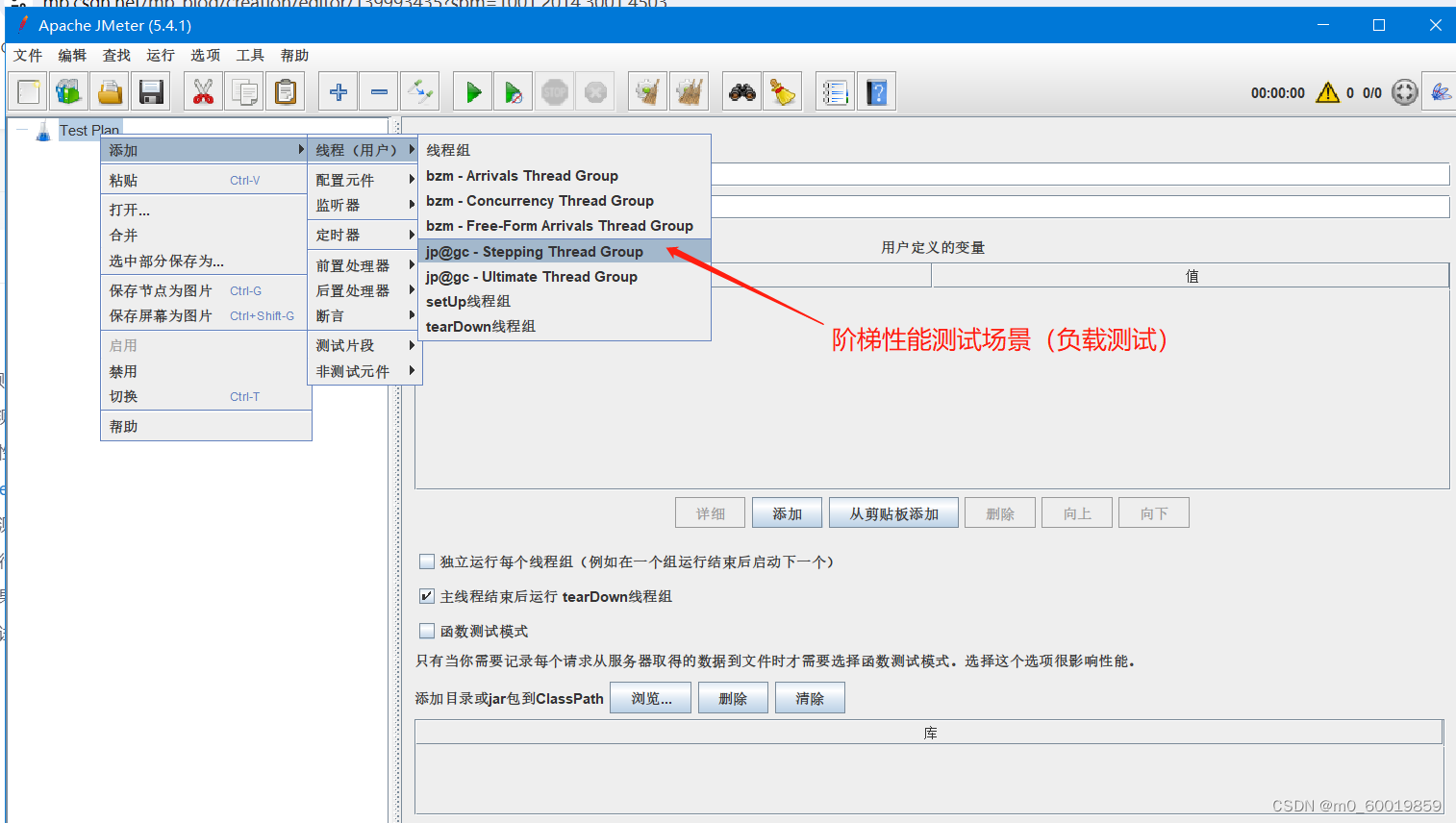
Task: Cut selected element with scissors icon
Action: [x=203, y=92]
